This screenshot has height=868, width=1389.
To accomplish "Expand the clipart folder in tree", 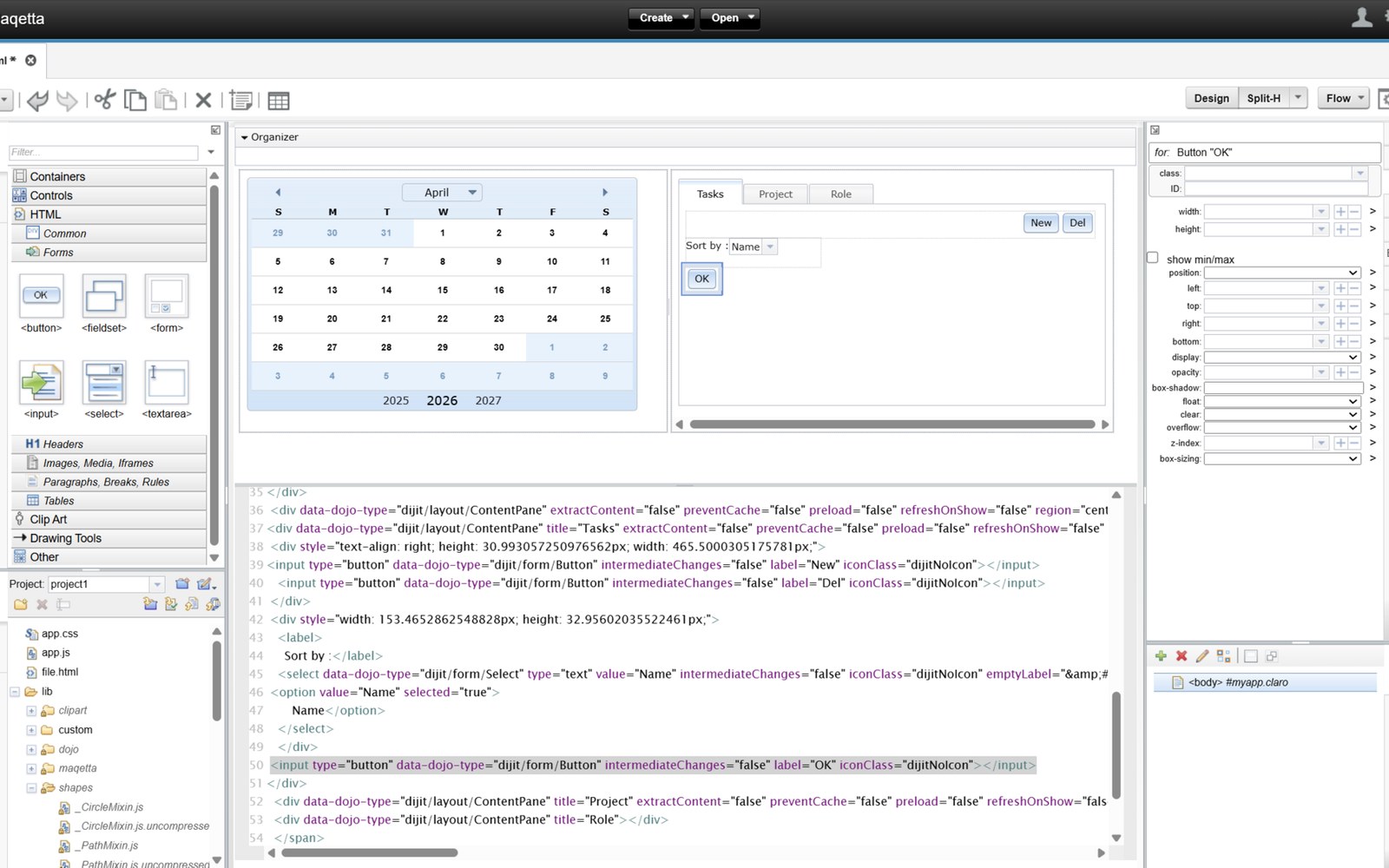I will [31, 711].
